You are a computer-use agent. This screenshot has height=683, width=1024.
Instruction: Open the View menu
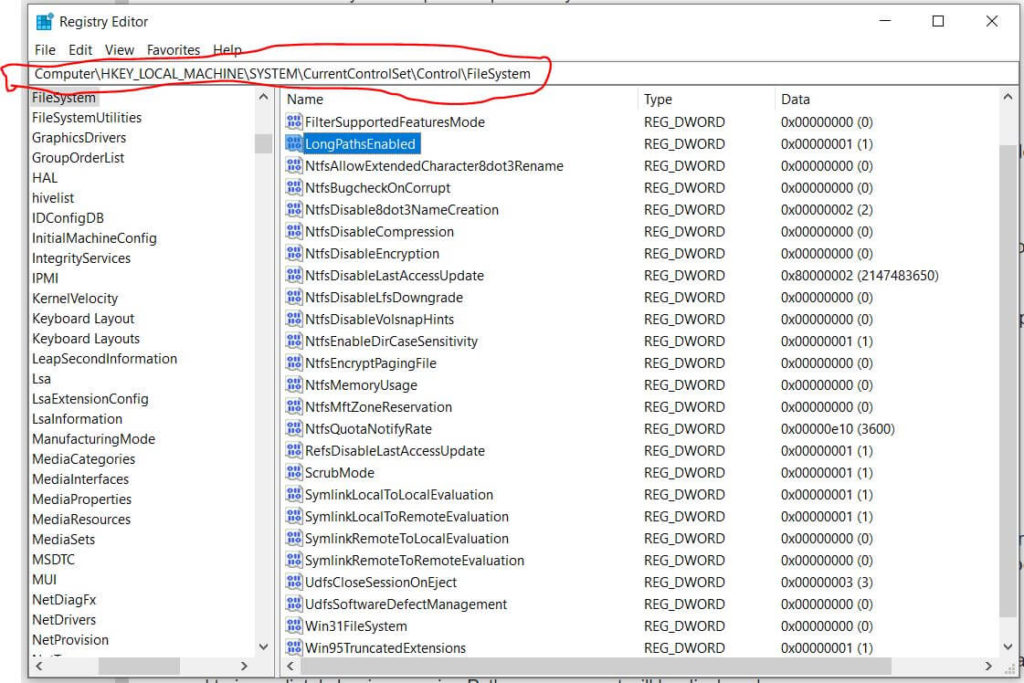click(120, 50)
